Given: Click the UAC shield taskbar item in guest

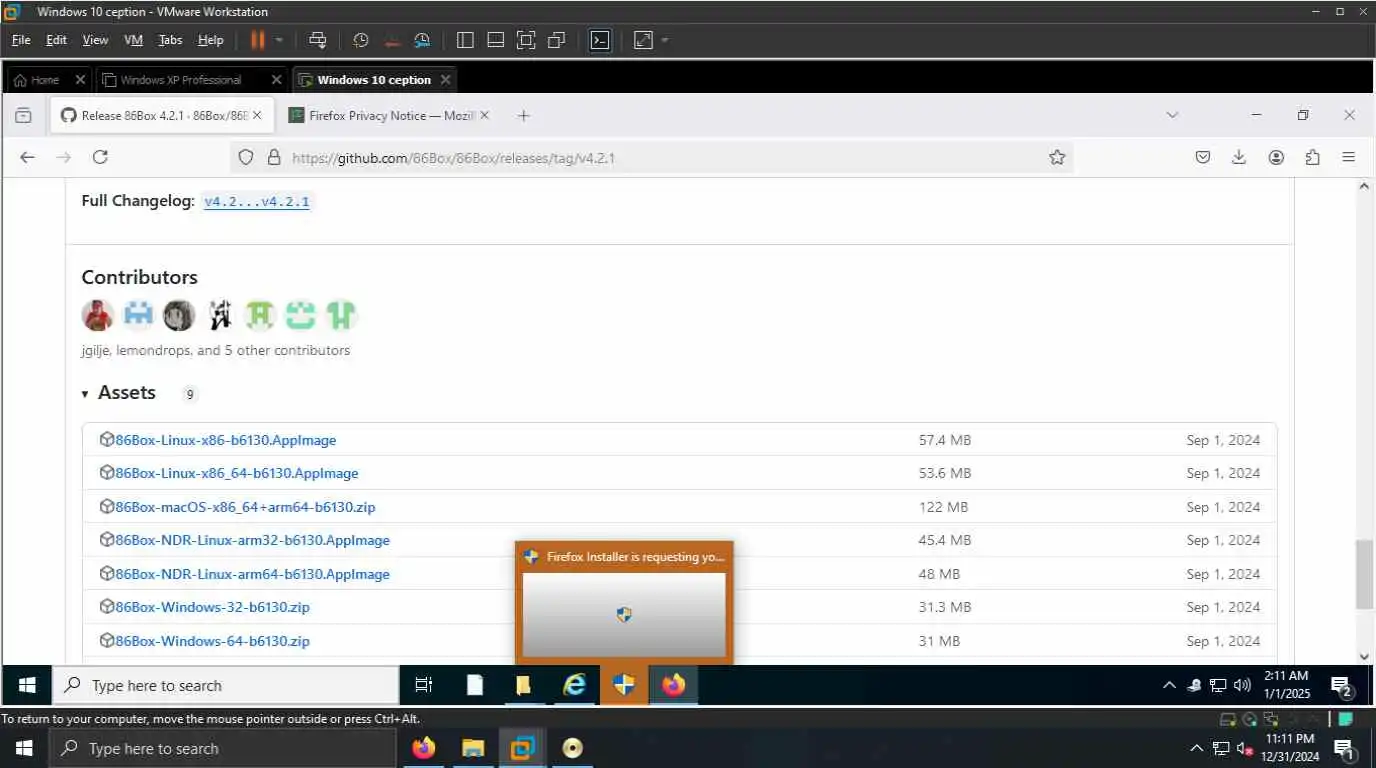Looking at the screenshot, I should 624,685.
